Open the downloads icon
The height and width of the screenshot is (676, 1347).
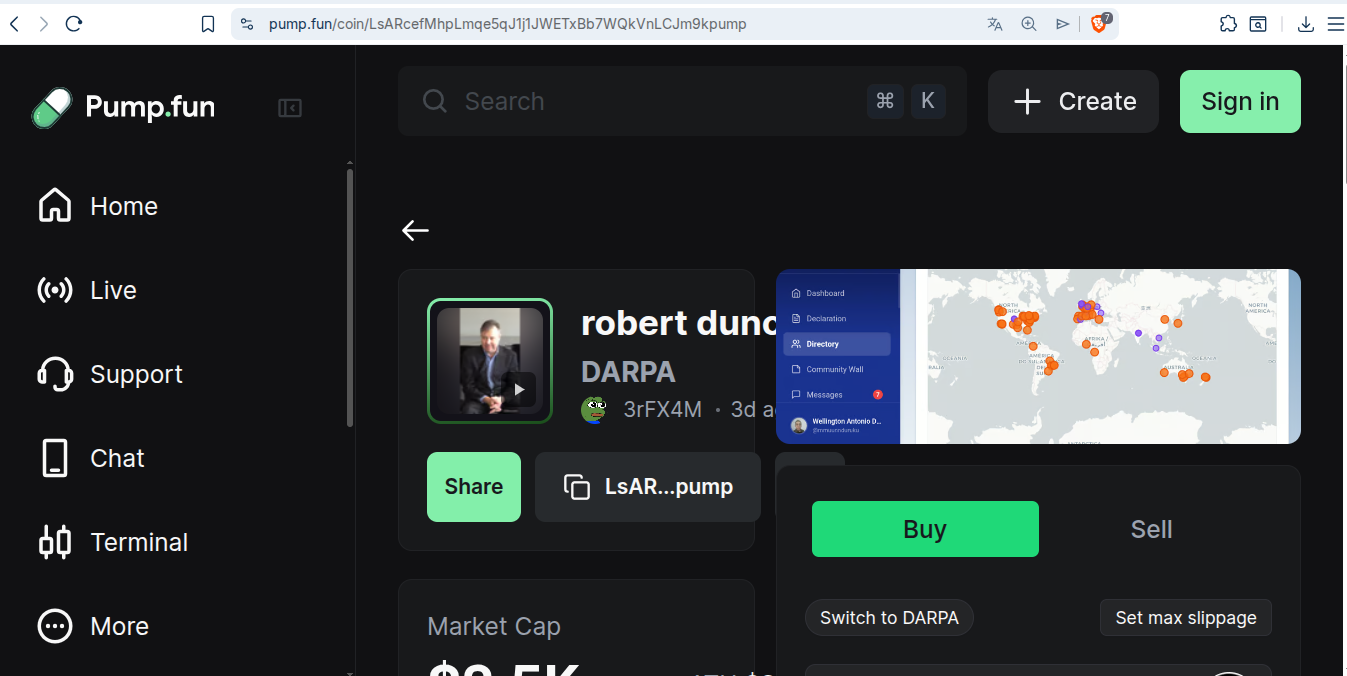(x=1305, y=24)
